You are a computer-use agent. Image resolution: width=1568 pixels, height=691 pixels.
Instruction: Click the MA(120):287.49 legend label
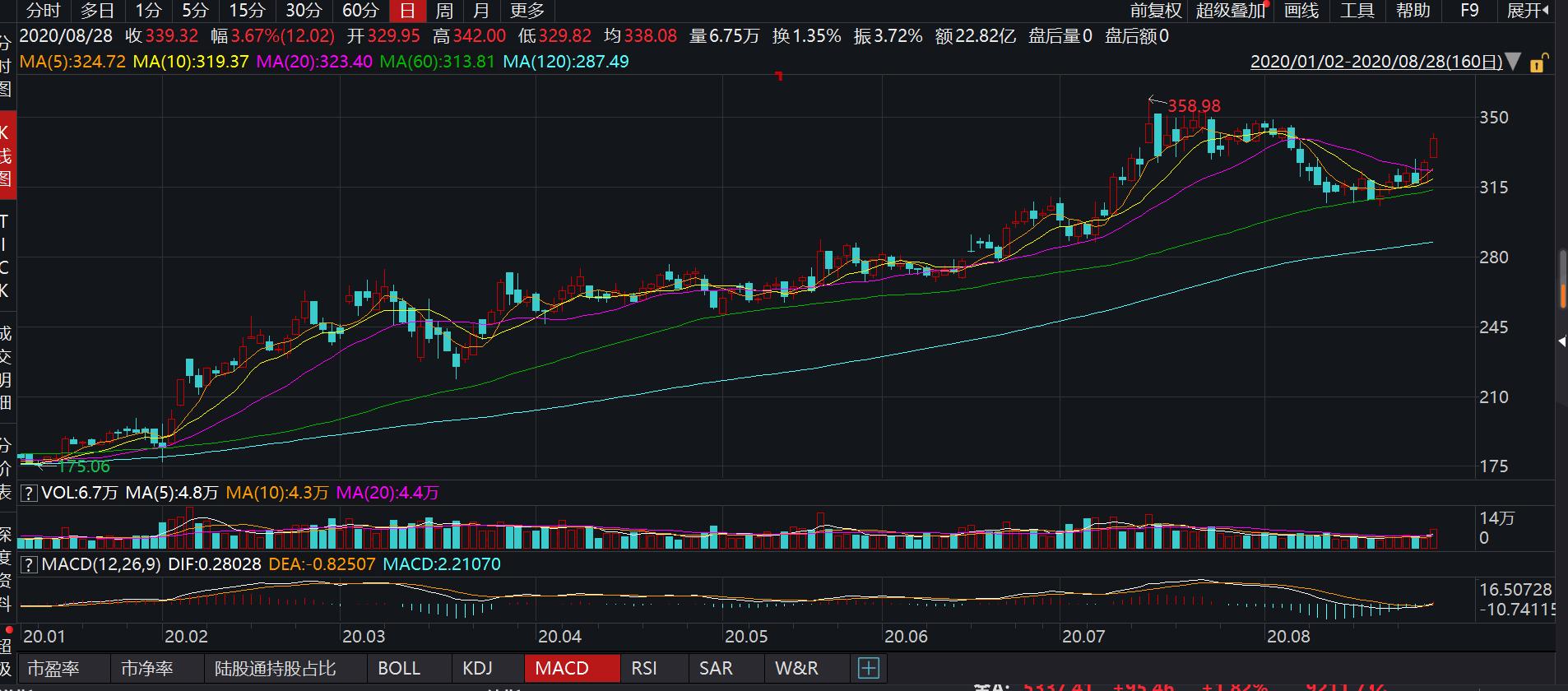click(x=566, y=62)
